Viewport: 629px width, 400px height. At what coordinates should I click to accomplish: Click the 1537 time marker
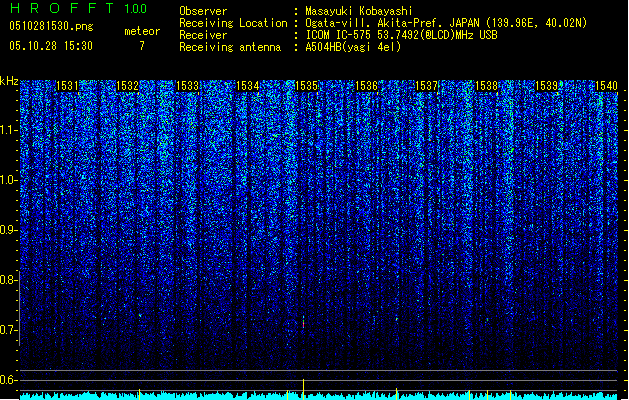tap(426, 86)
